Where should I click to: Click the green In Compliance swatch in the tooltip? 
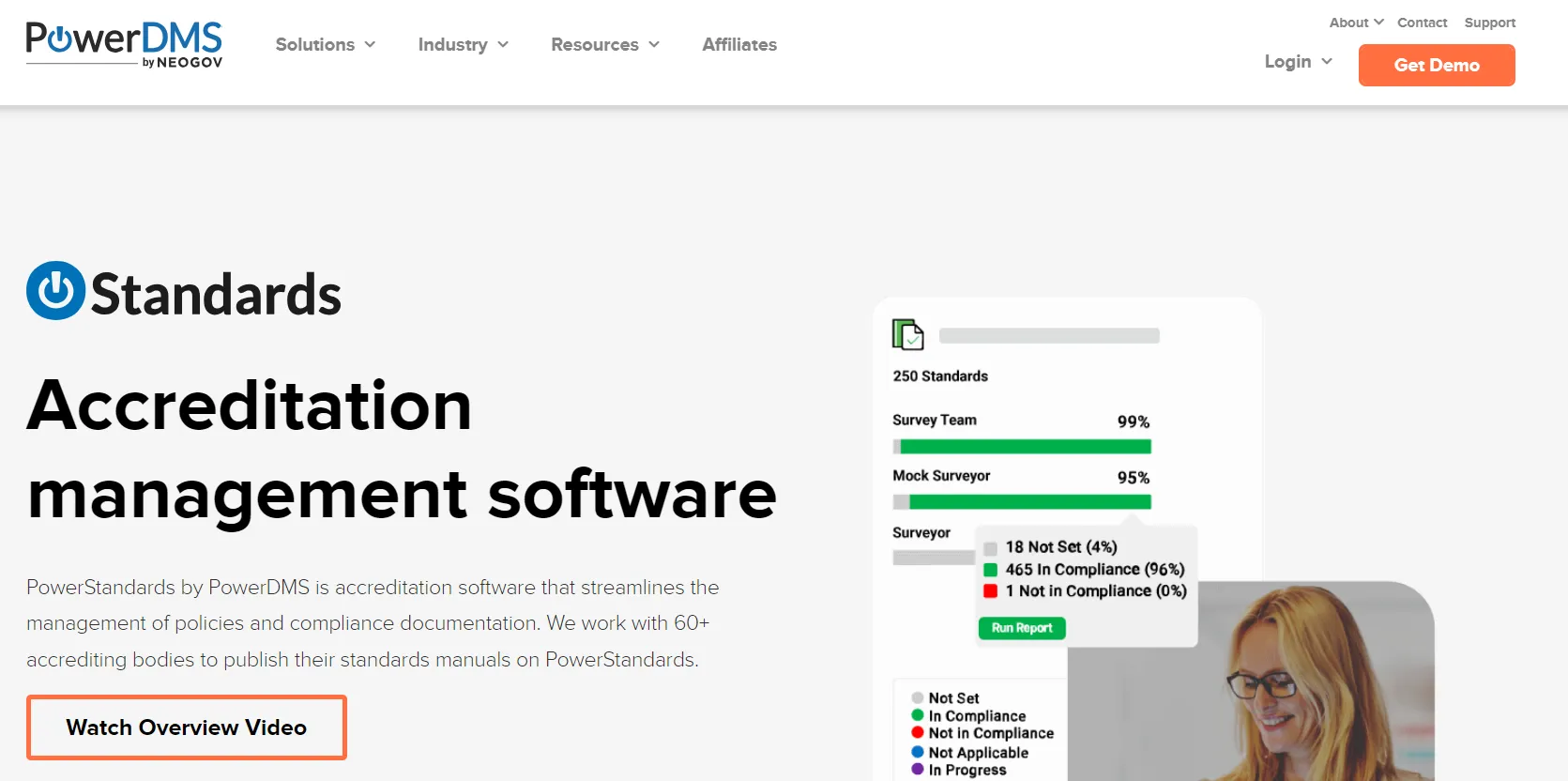[x=990, y=570]
